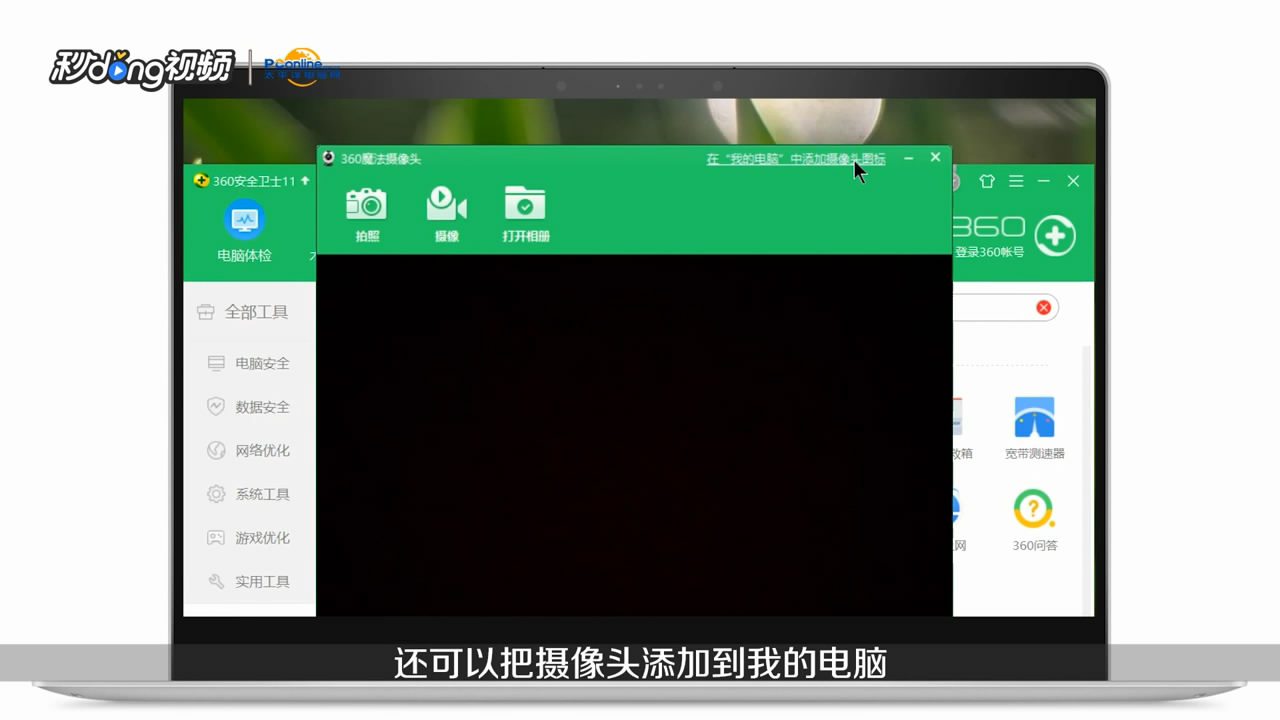
Task: Click the 360魔法摄像头 title icon
Action: pos(328,158)
